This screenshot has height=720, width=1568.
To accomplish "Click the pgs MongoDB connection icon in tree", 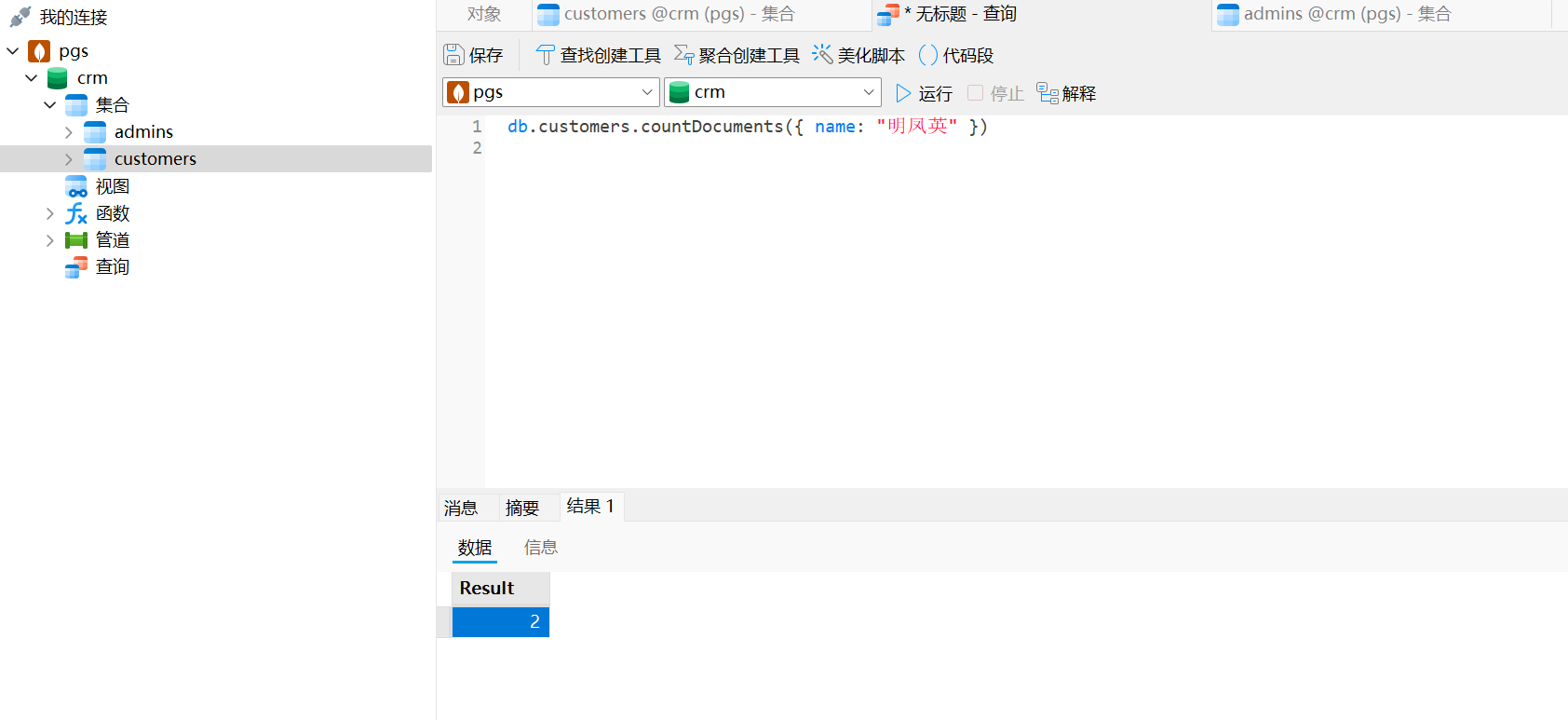I will tap(39, 51).
